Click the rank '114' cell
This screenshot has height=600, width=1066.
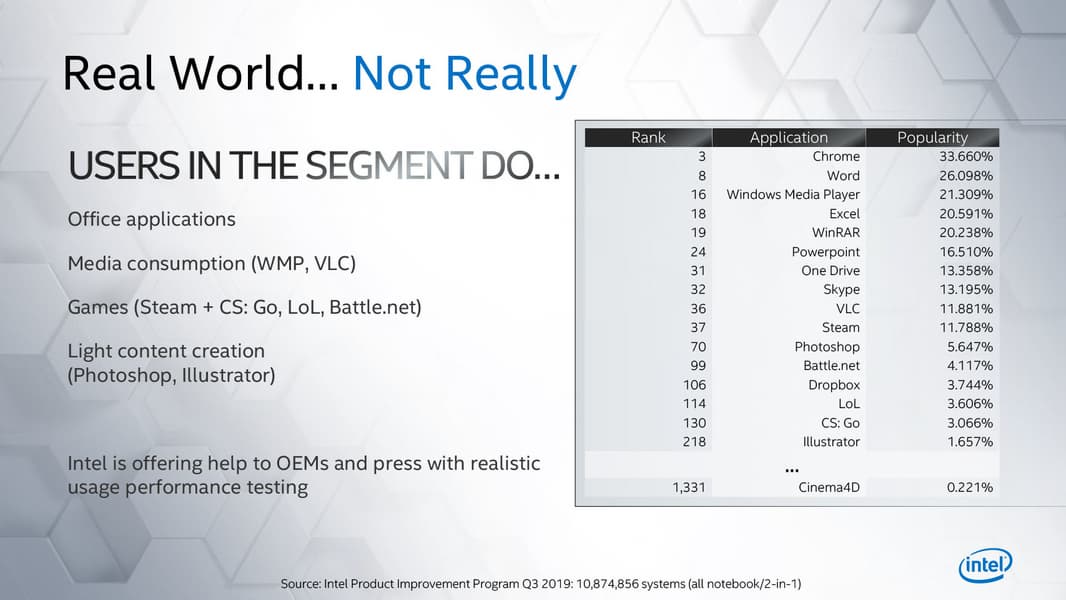pos(694,404)
